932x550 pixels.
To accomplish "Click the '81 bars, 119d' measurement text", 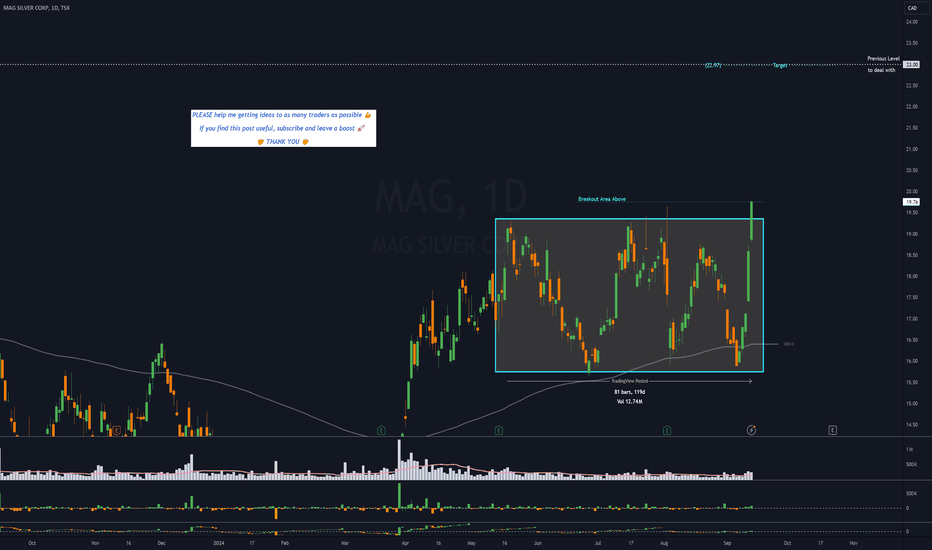I will [x=629, y=392].
